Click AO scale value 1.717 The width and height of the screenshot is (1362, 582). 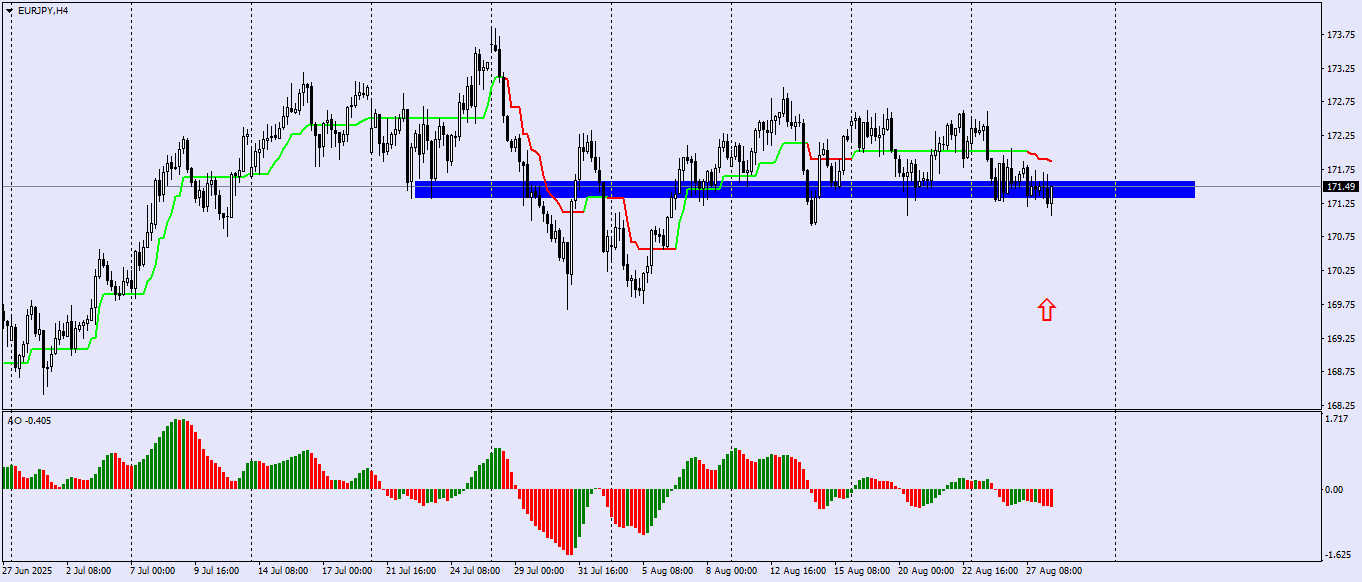[1338, 419]
